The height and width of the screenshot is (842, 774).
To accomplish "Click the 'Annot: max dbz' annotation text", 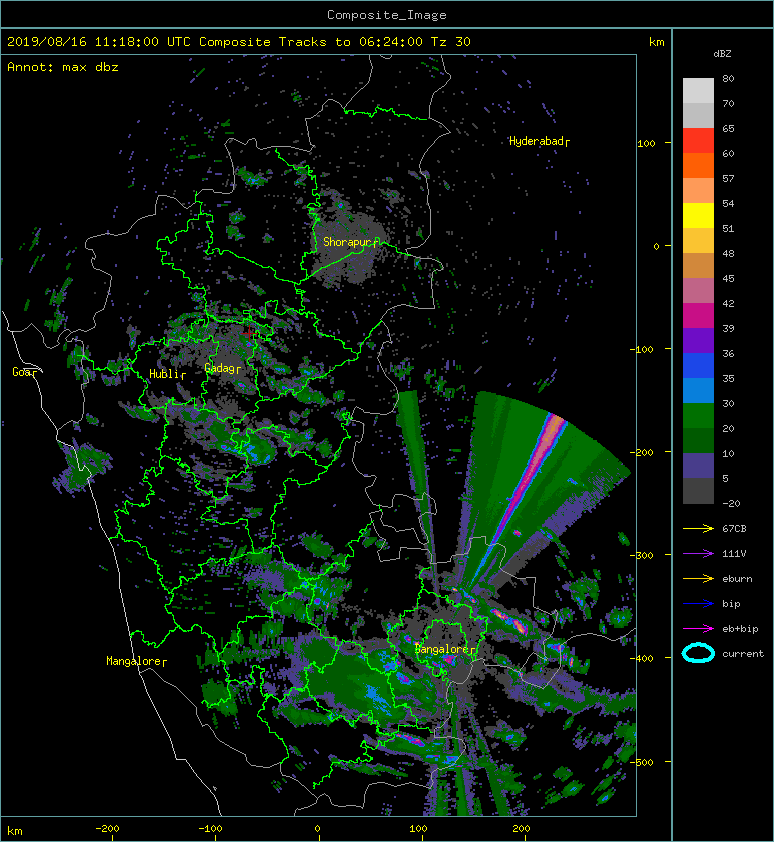I will point(63,67).
